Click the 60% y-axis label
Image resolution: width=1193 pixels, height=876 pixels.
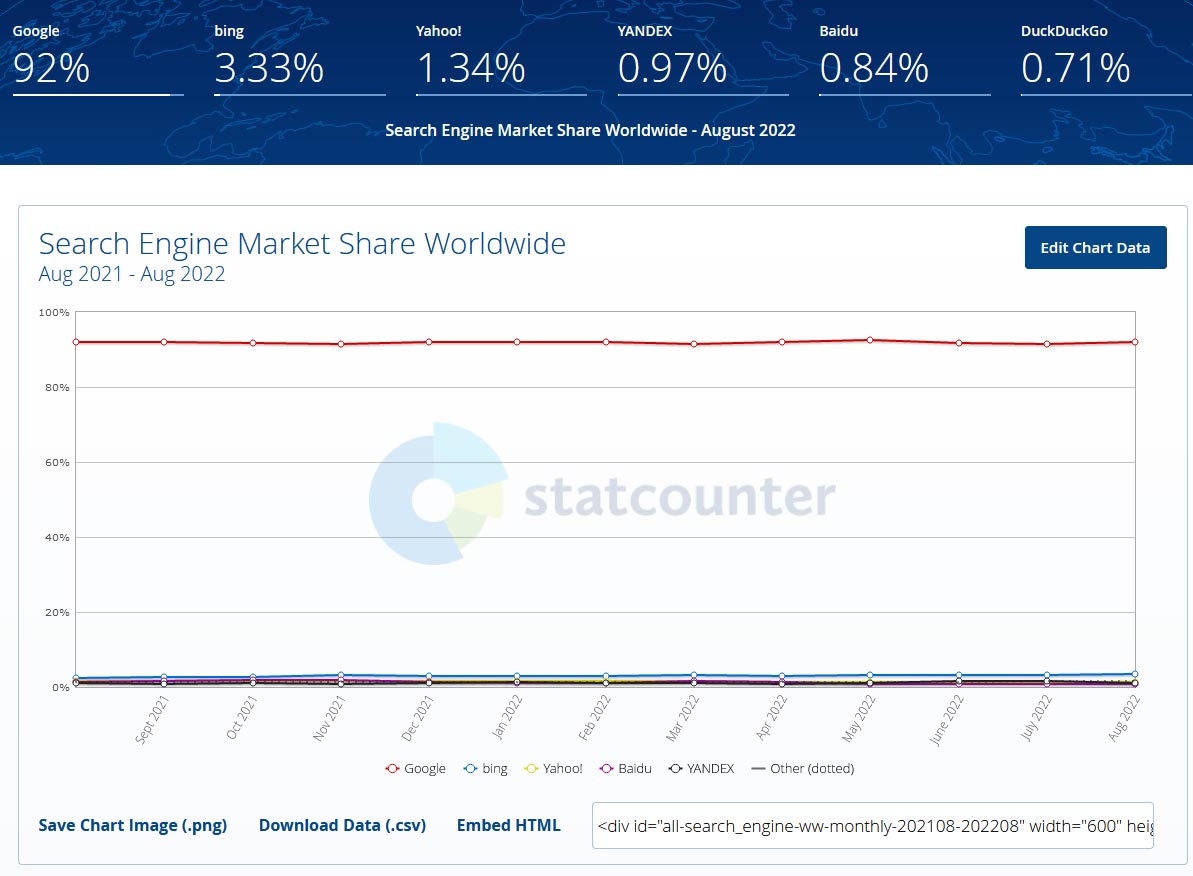[x=57, y=463]
